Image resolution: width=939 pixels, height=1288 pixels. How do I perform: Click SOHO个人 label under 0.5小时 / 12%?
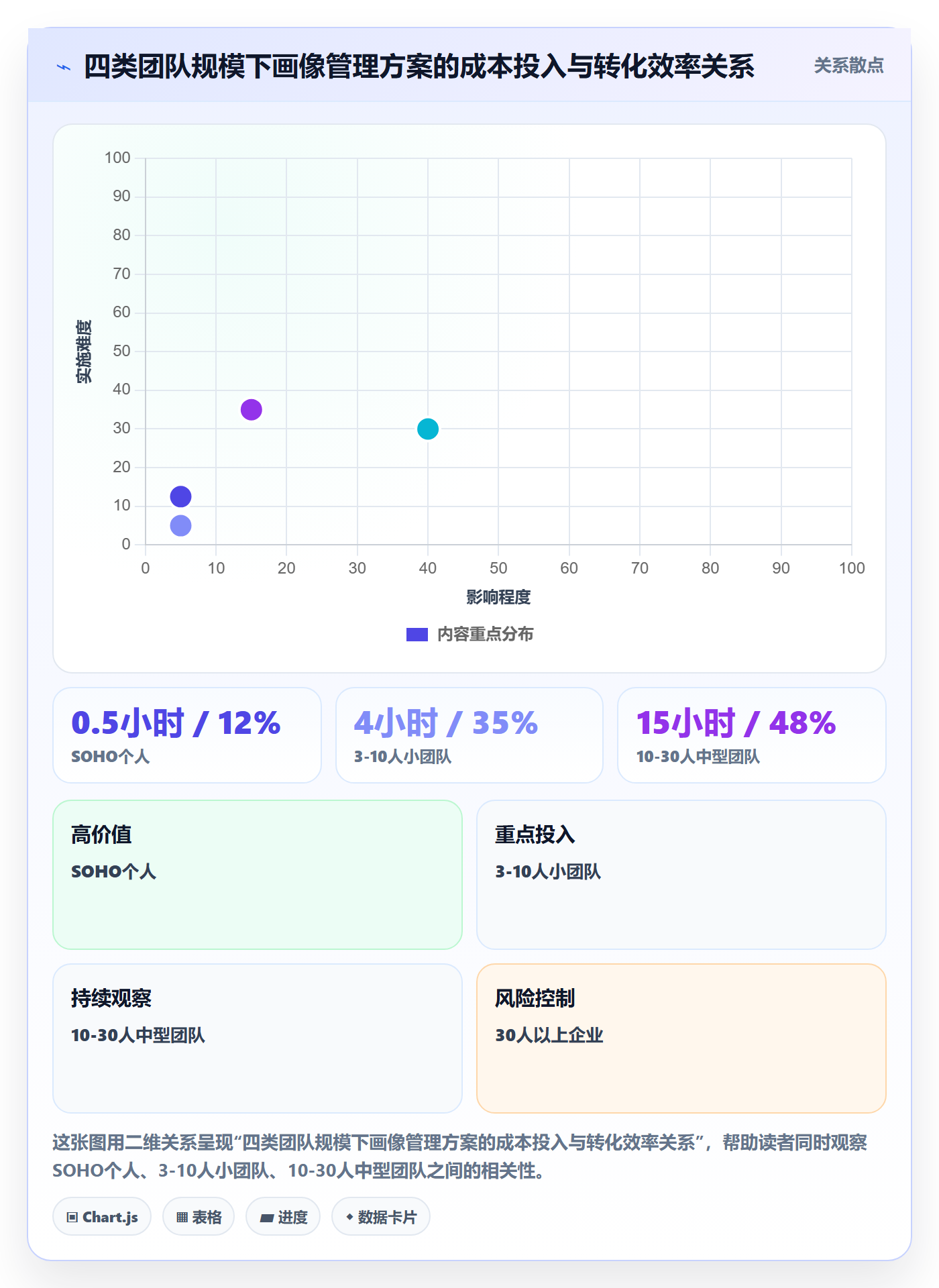110,757
